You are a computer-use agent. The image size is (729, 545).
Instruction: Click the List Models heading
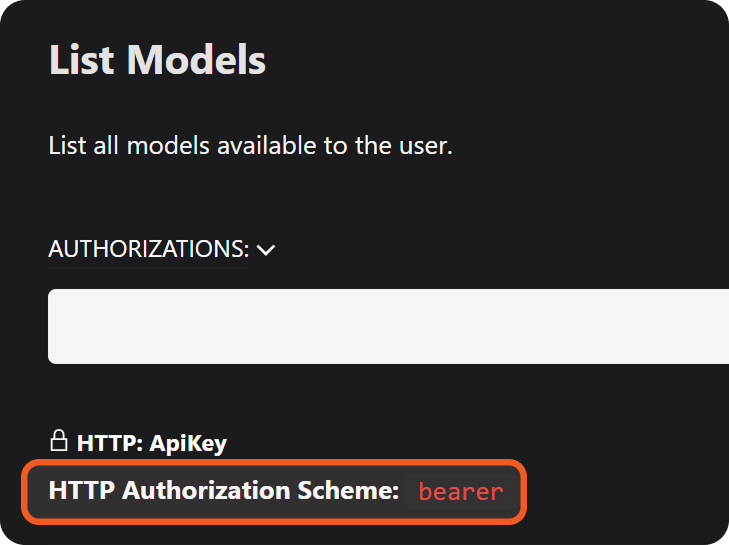click(x=157, y=60)
